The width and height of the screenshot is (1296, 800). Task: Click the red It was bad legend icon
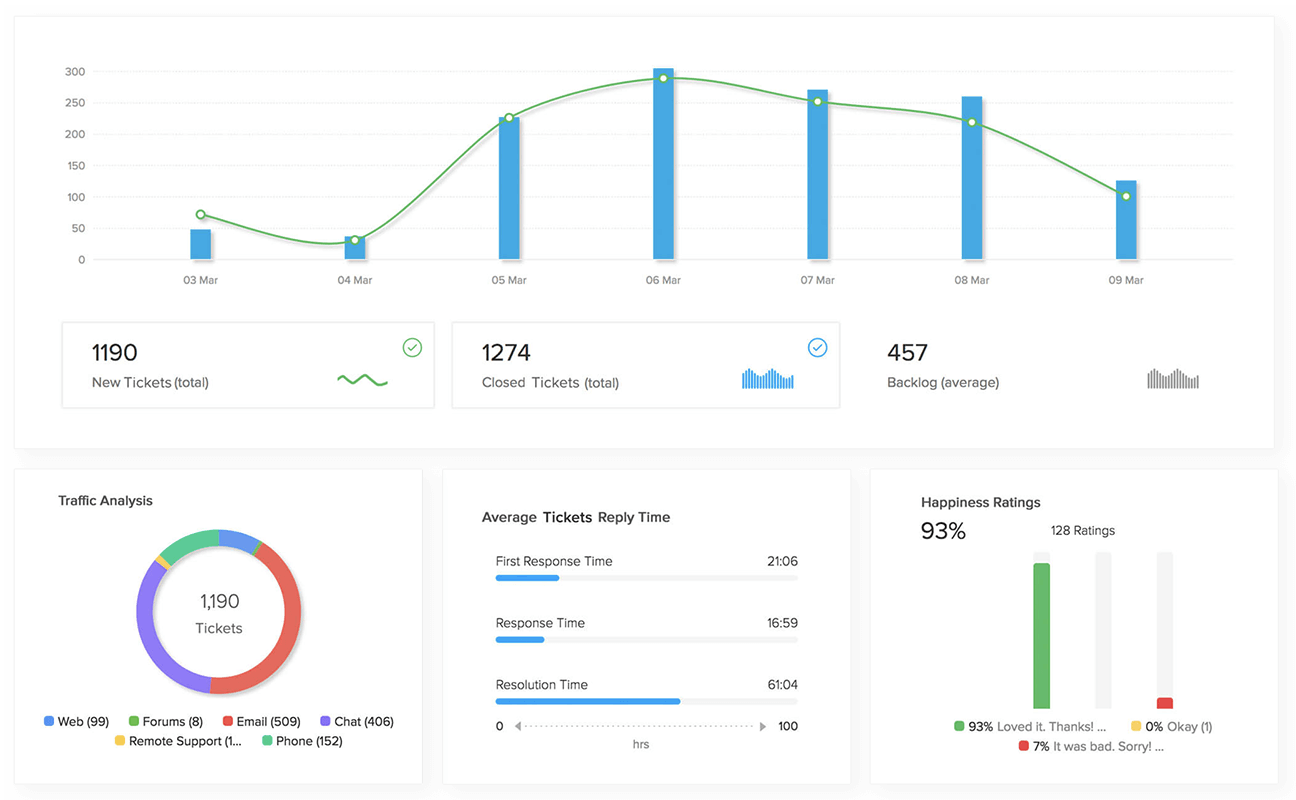(1023, 746)
